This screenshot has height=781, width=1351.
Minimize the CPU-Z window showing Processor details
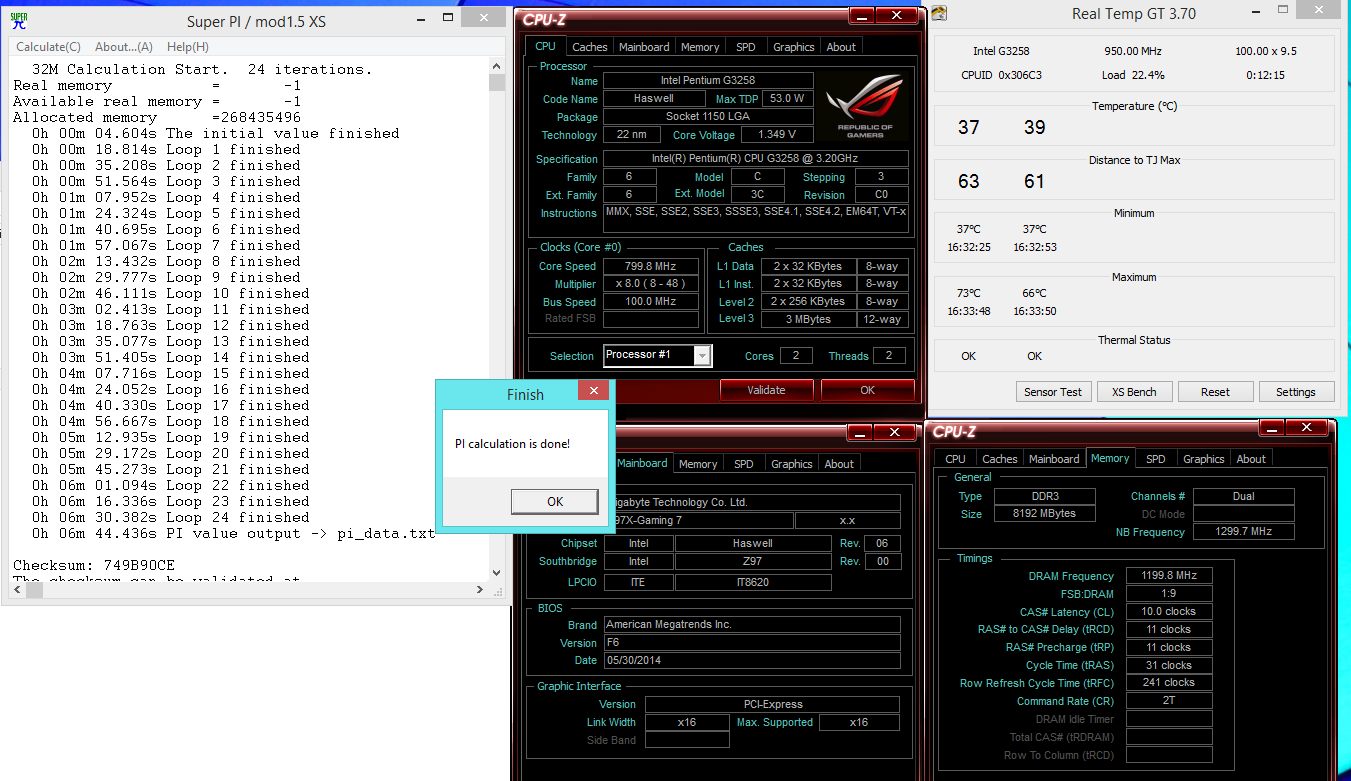861,16
